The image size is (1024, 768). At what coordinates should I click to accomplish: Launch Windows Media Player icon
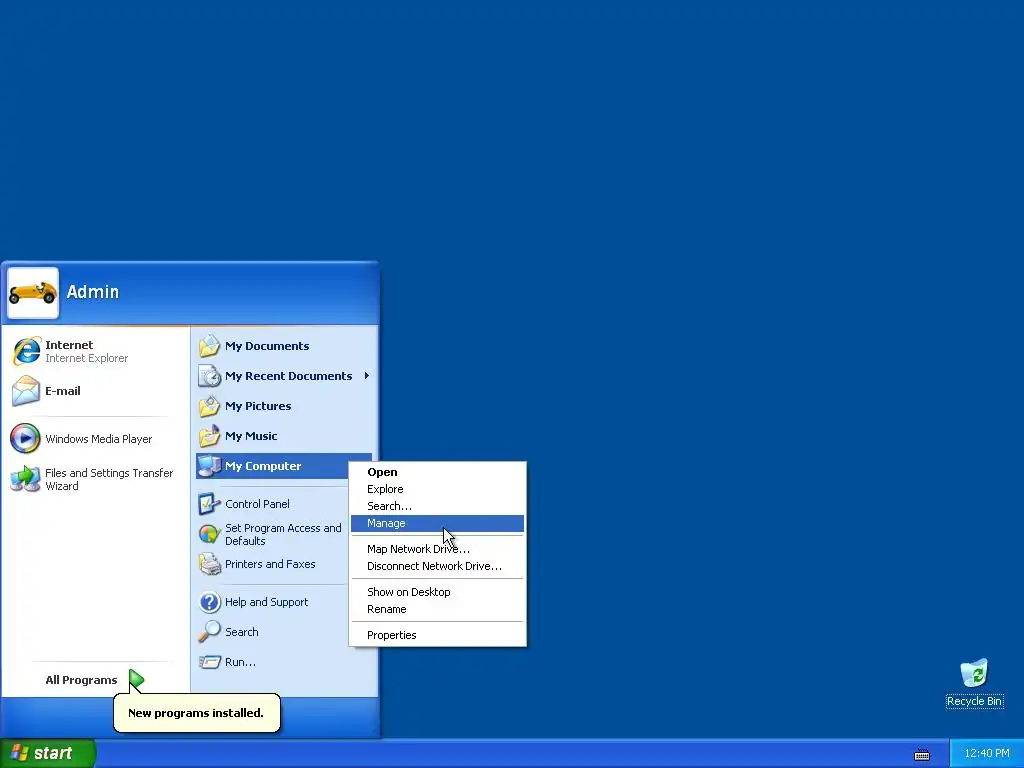(25, 439)
